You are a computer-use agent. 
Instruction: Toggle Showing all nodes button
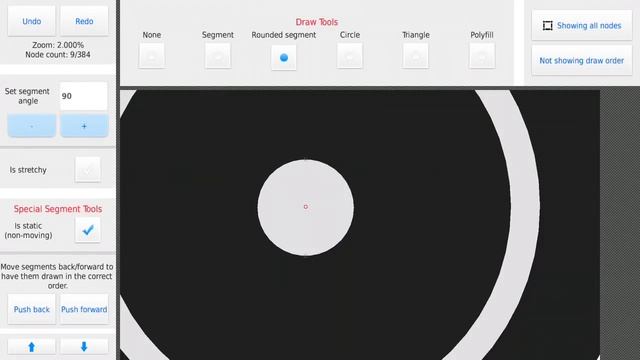(582, 25)
